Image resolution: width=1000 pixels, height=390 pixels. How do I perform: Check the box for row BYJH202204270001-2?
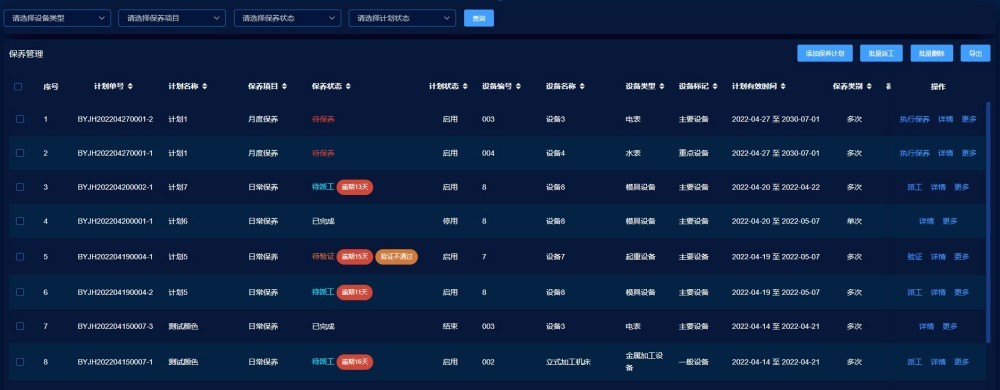(20, 119)
